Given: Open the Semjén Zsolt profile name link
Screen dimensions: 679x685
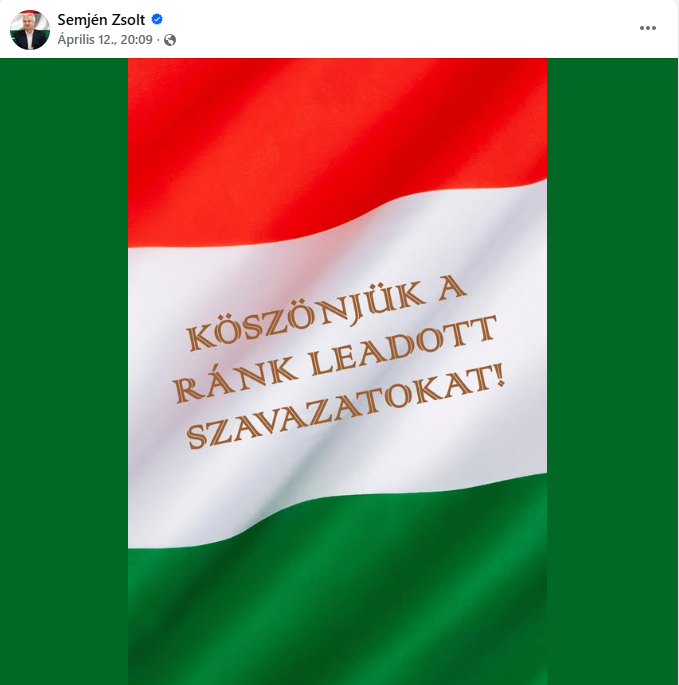Looking at the screenshot, I should point(101,20).
